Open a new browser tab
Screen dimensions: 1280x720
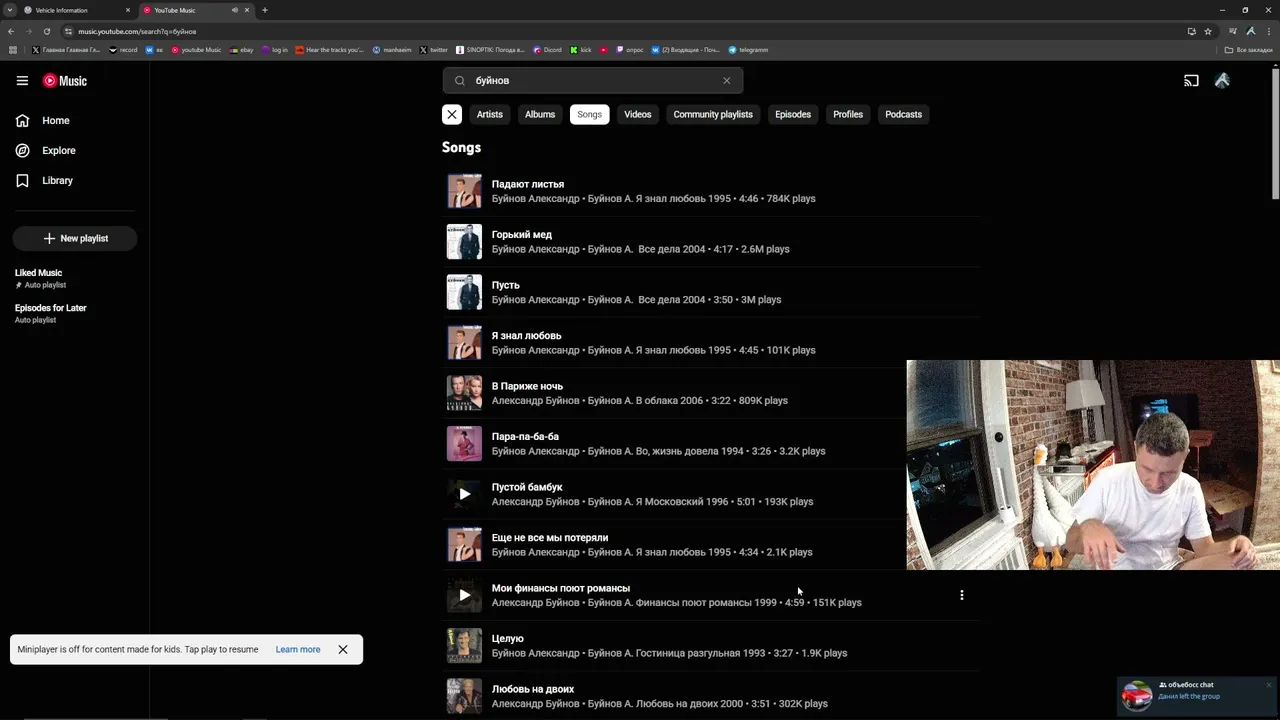[x=265, y=10]
